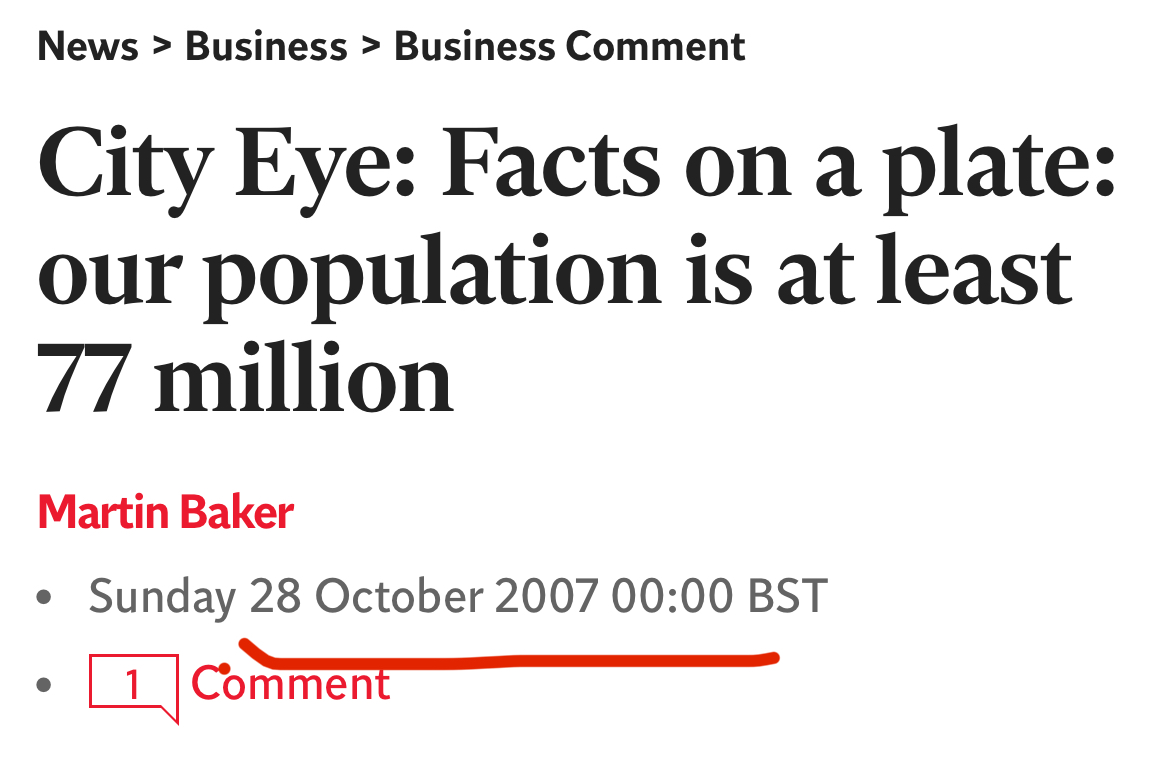Jump to comments via the red Comment link

290,684
